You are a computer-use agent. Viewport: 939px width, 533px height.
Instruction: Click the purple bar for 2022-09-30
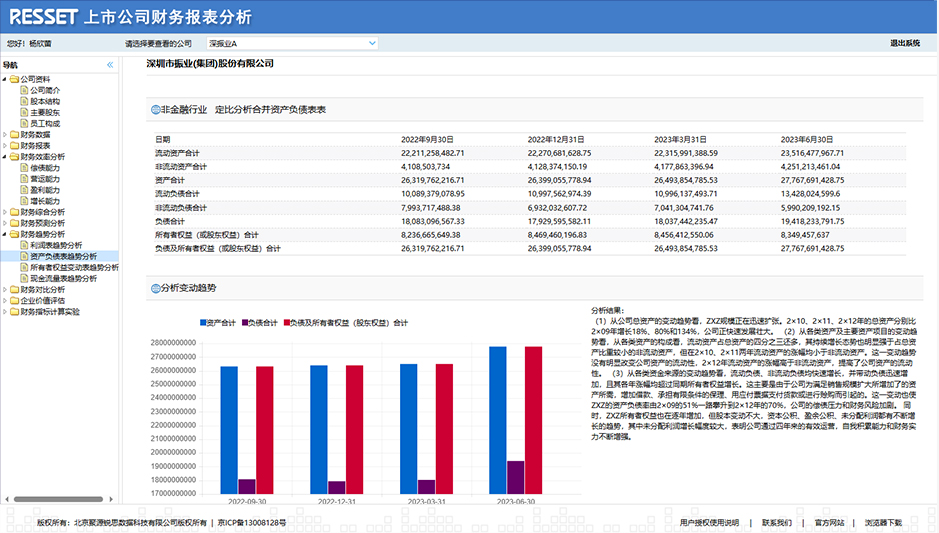point(247,487)
